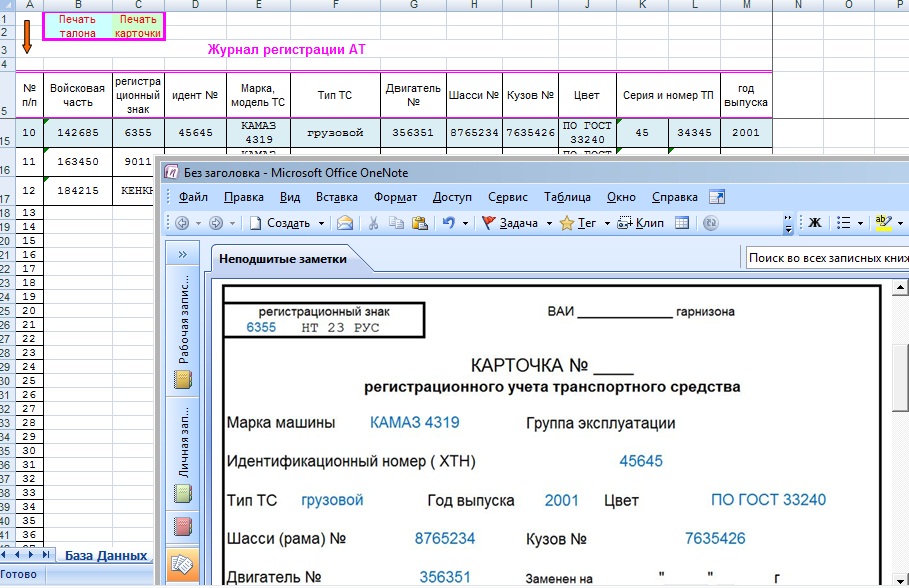Image resolution: width=909 pixels, height=588 pixels.
Task: Click the Back navigation arrow icon
Action: coord(184,222)
